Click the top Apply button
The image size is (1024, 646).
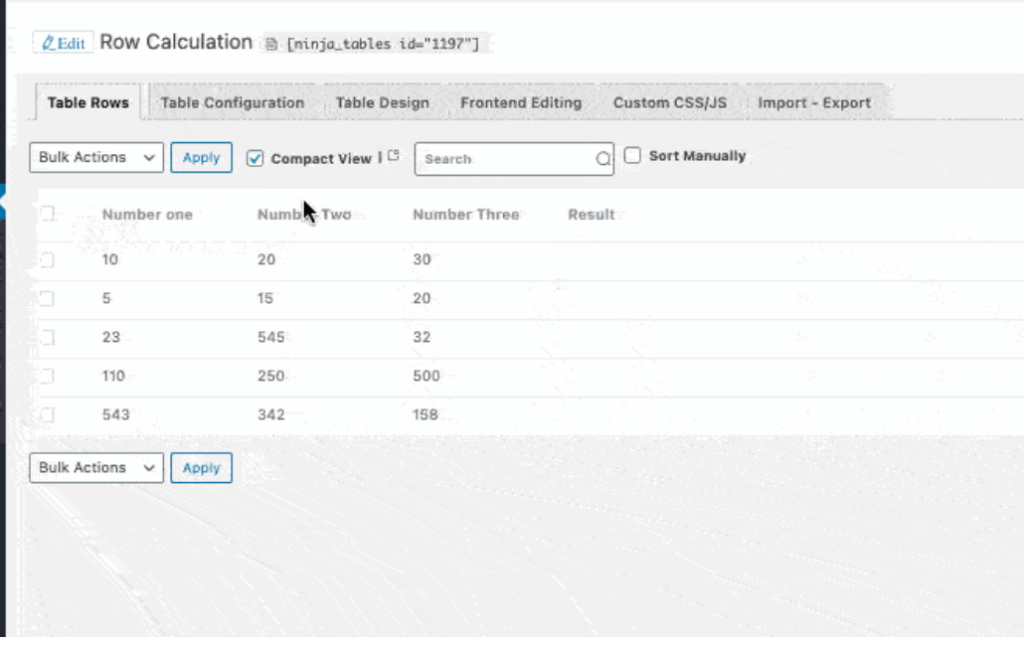(x=201, y=157)
